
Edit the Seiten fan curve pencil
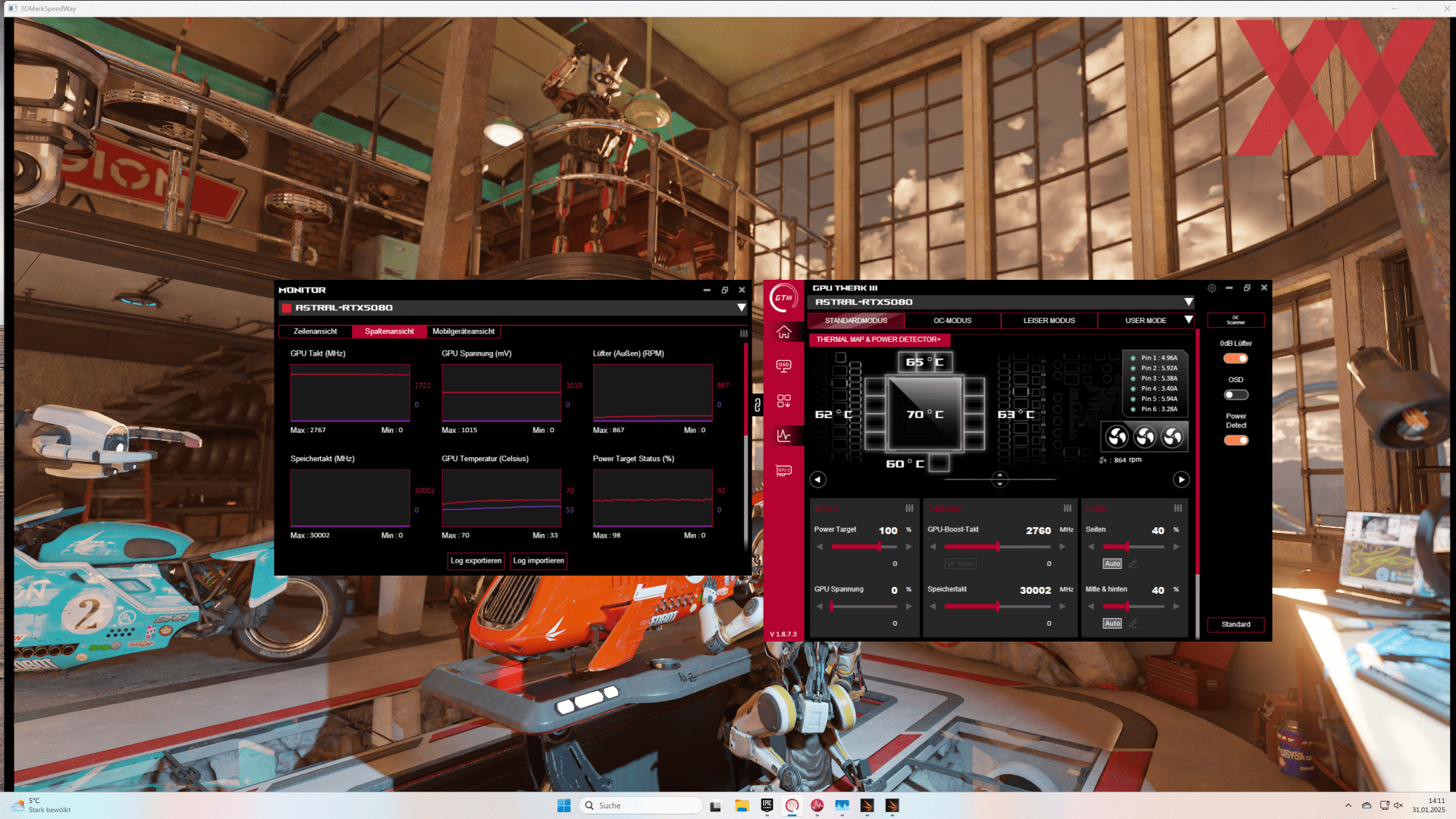(1133, 563)
